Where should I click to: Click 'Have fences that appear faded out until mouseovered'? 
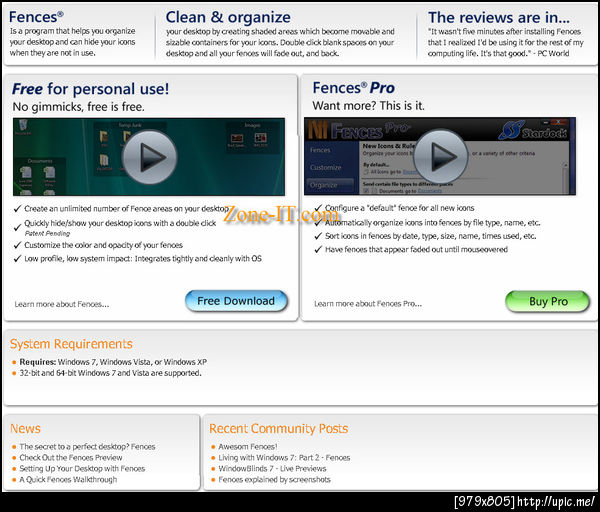[x=416, y=249]
